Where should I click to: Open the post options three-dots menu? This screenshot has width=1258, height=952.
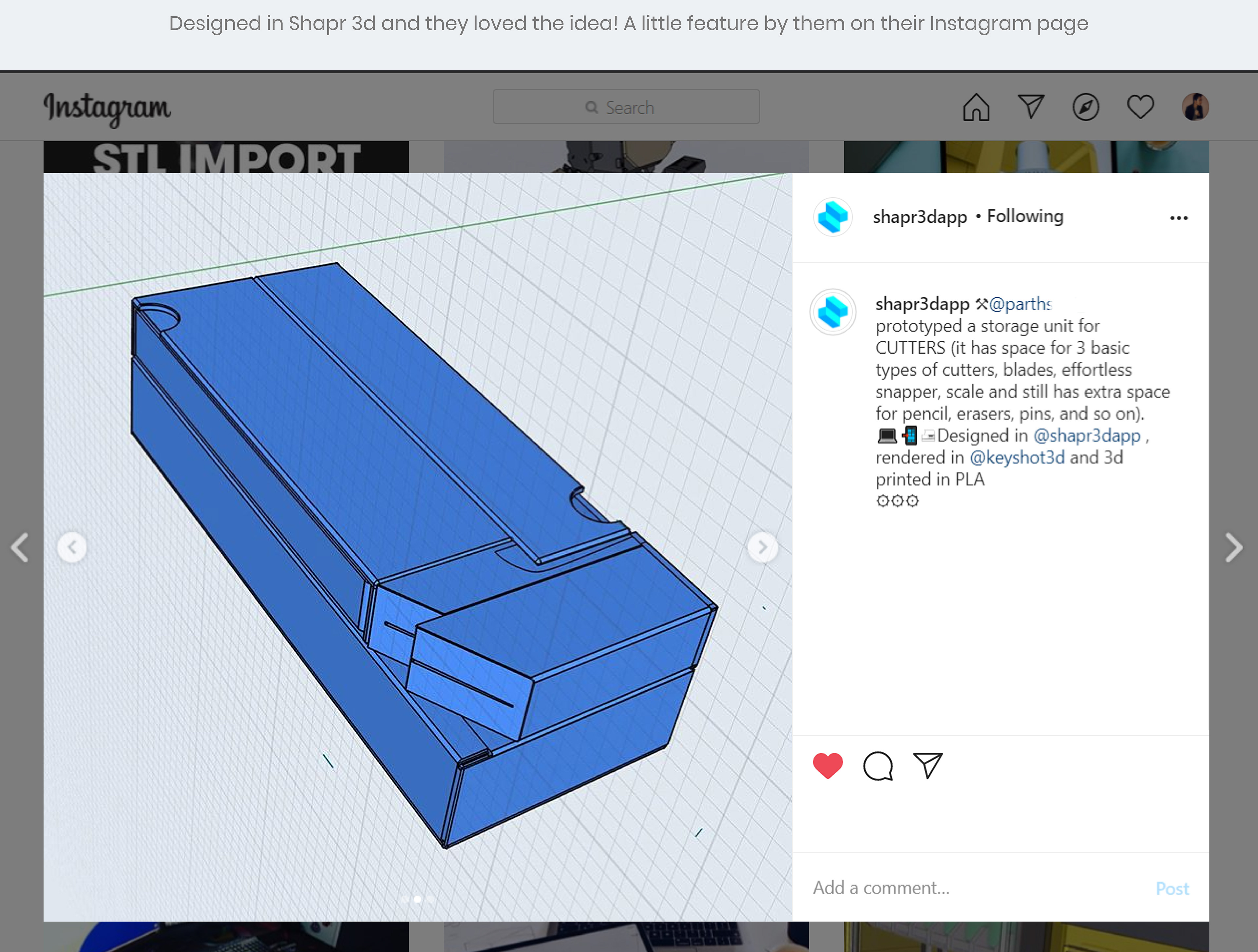pyautogui.click(x=1179, y=218)
